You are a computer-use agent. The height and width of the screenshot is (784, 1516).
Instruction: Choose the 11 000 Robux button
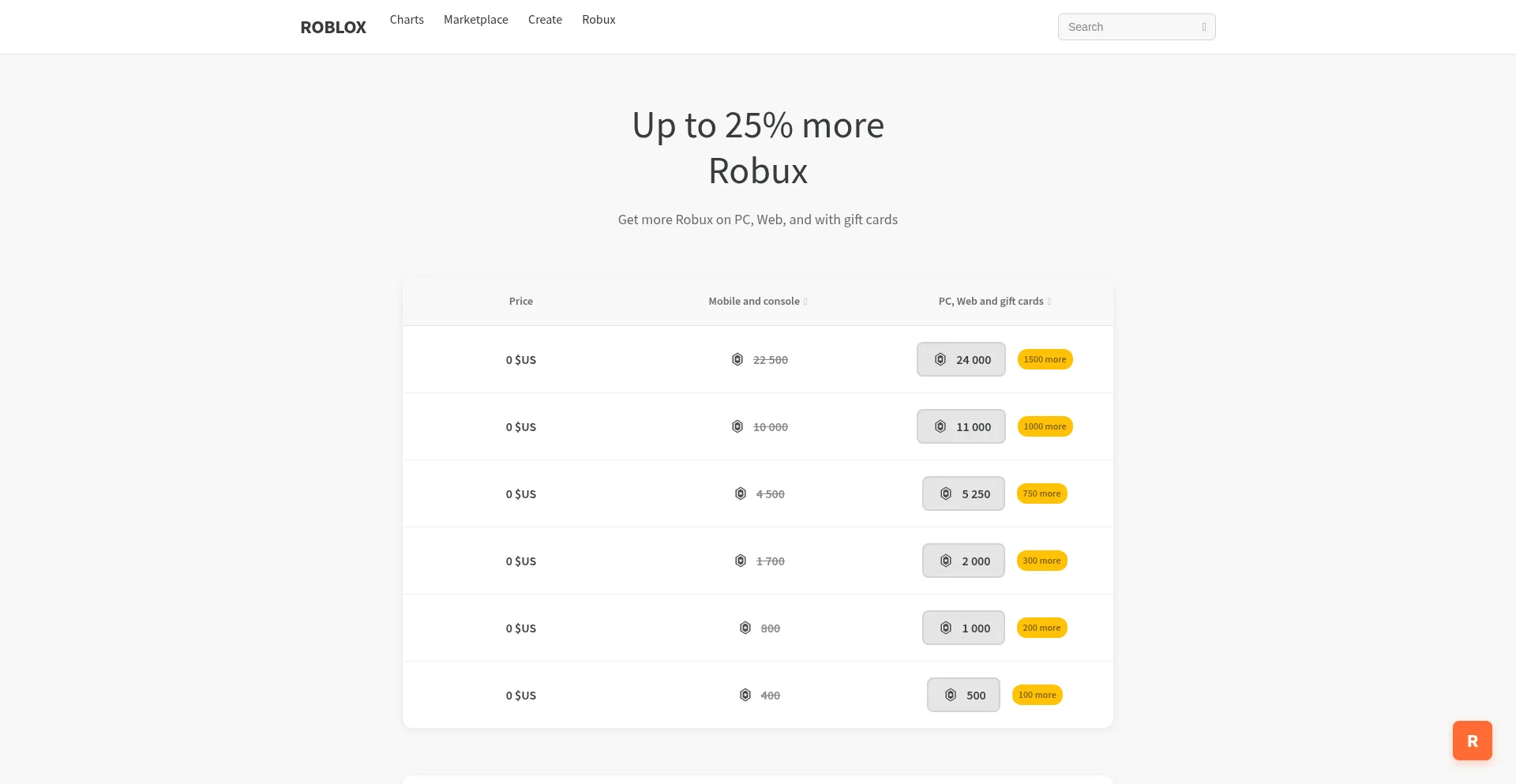[961, 426]
